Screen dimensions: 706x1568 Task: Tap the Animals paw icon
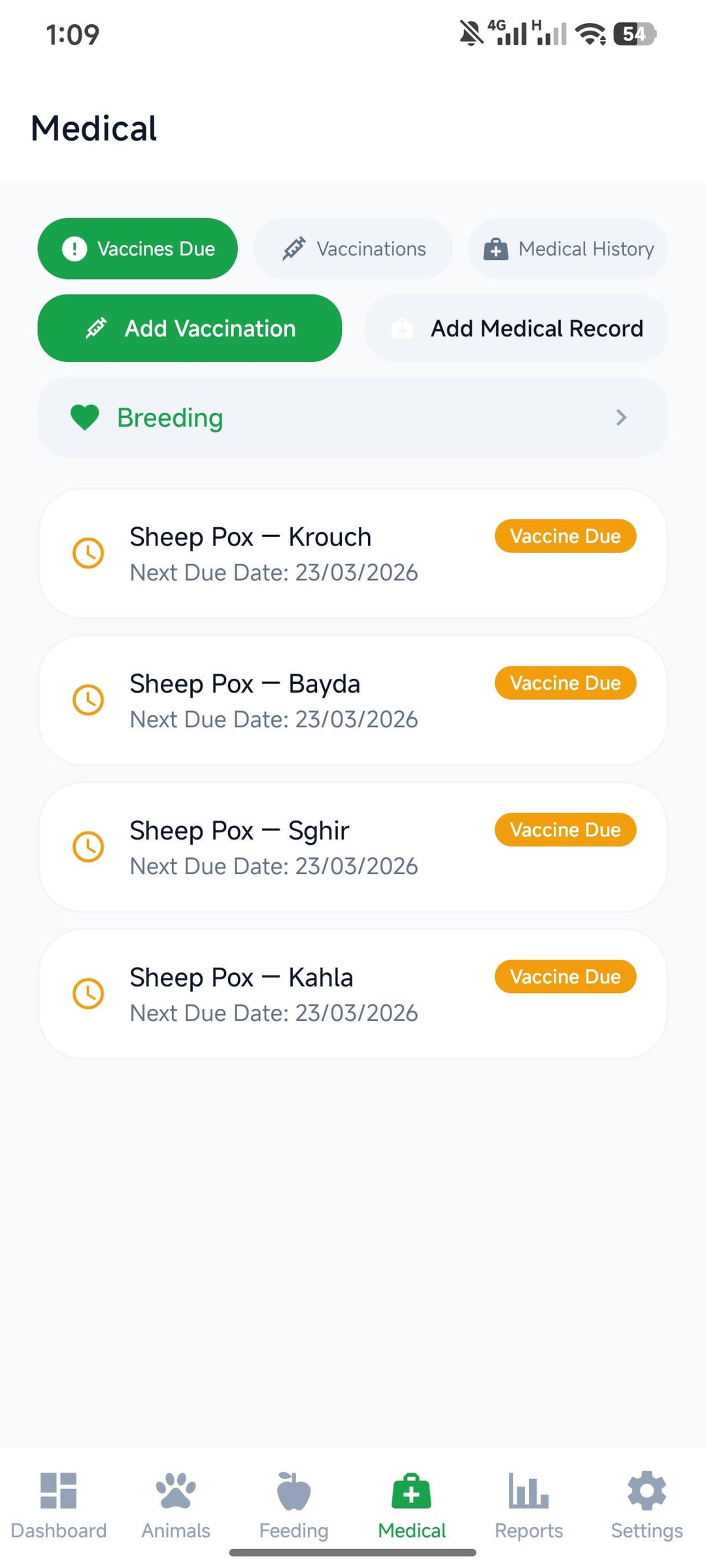176,1490
